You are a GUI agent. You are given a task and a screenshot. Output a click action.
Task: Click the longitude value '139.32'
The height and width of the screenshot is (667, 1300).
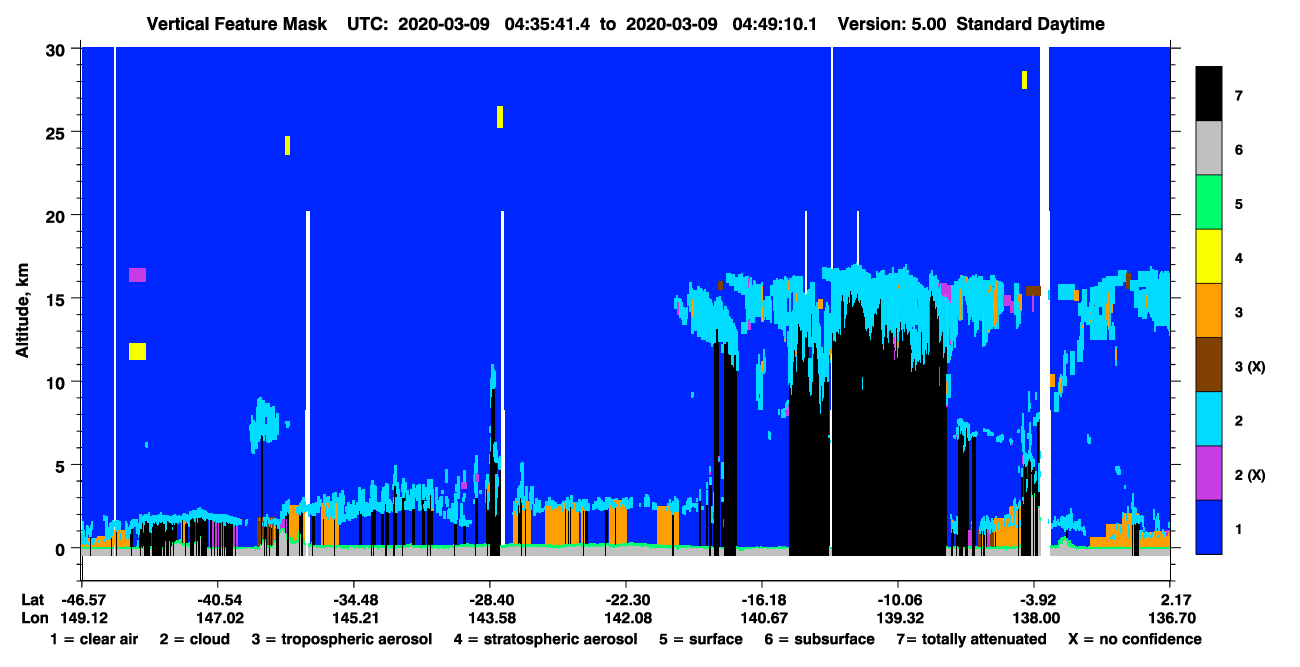coord(898,618)
